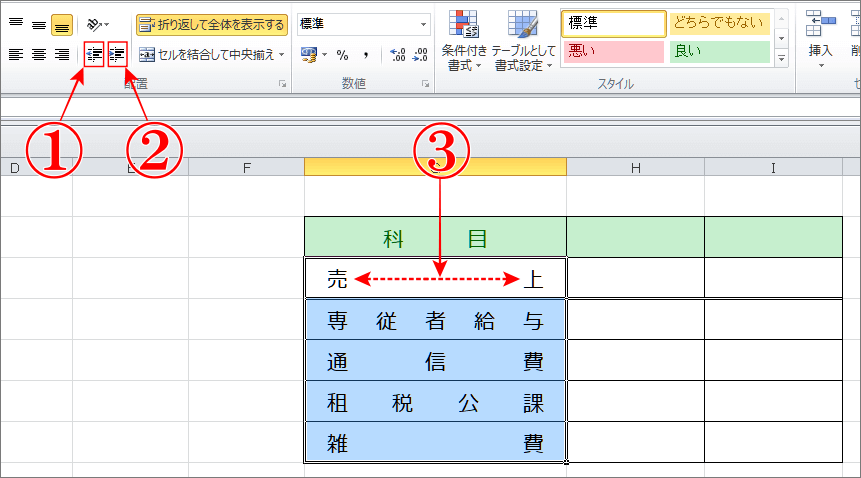Select the 科目 header cell
The height and width of the screenshot is (478, 861).
(x=435, y=237)
